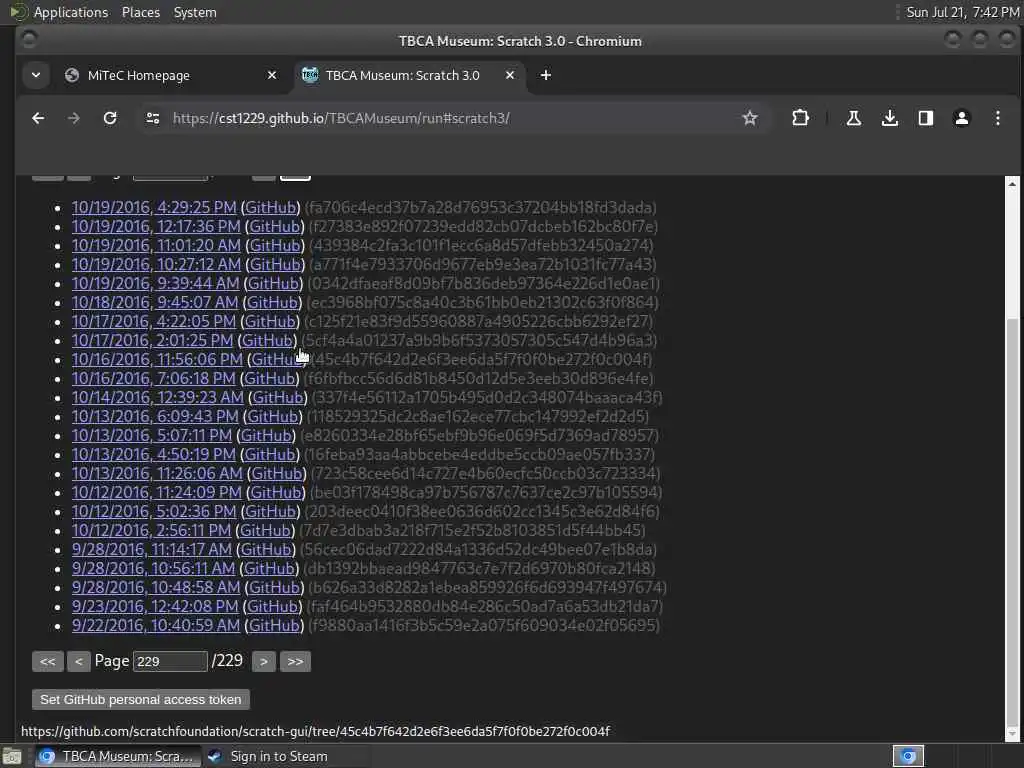Close the TBCA Museum: Scratch 3.0 tab
This screenshot has width=1024, height=768.
pos(510,76)
